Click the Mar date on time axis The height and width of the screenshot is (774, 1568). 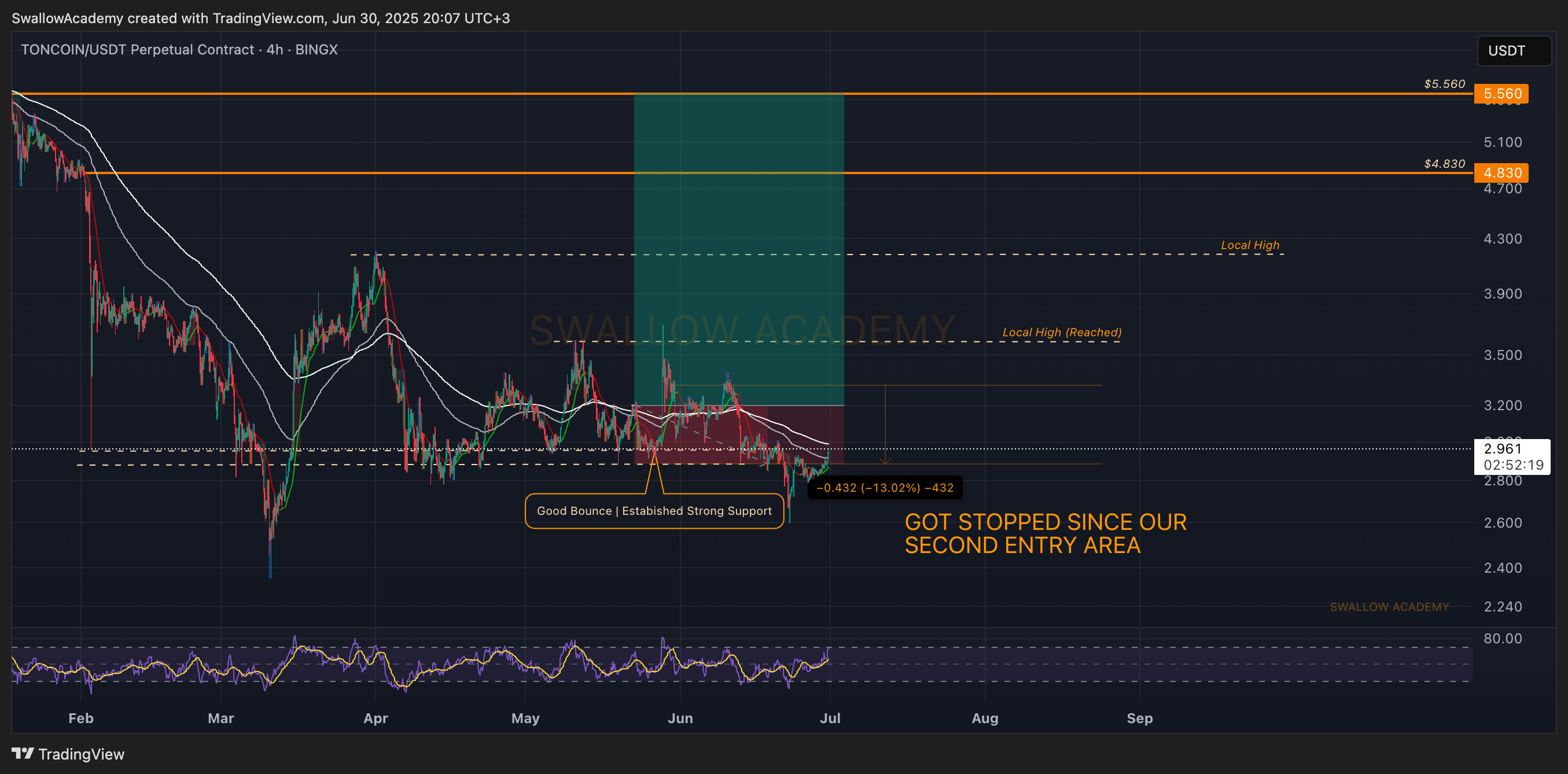click(x=221, y=718)
